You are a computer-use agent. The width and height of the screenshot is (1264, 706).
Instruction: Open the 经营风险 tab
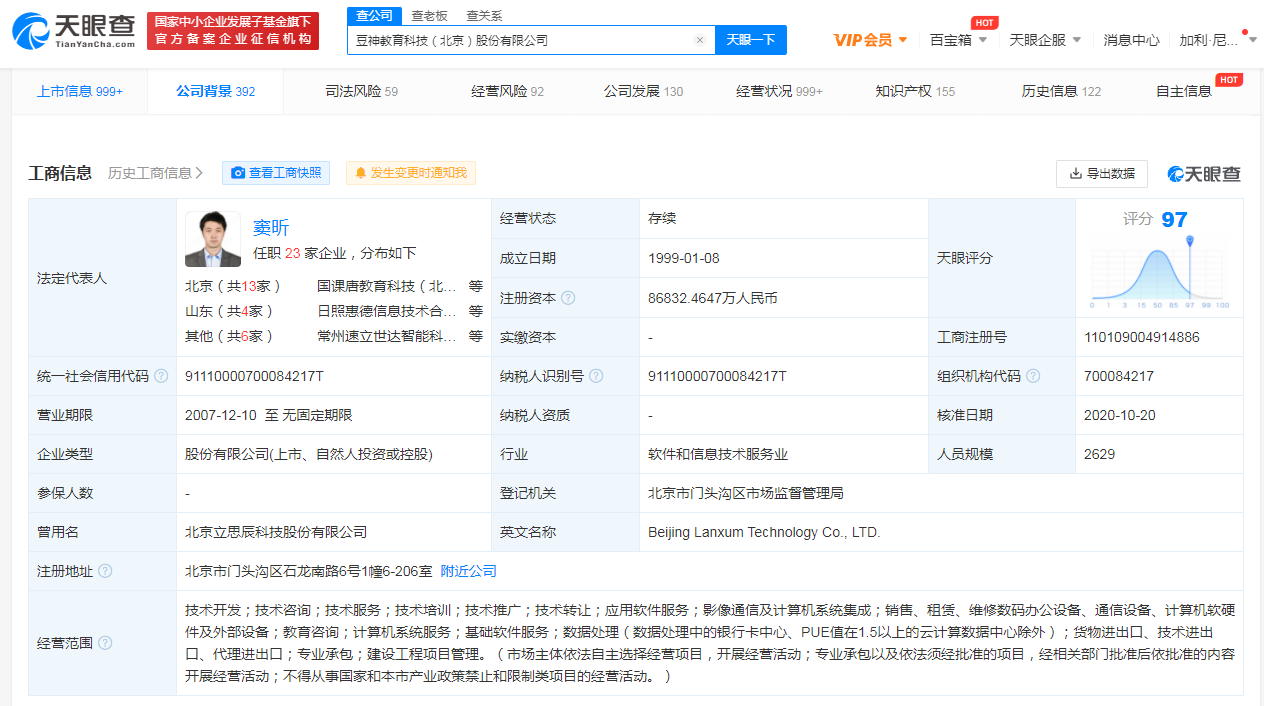507,91
